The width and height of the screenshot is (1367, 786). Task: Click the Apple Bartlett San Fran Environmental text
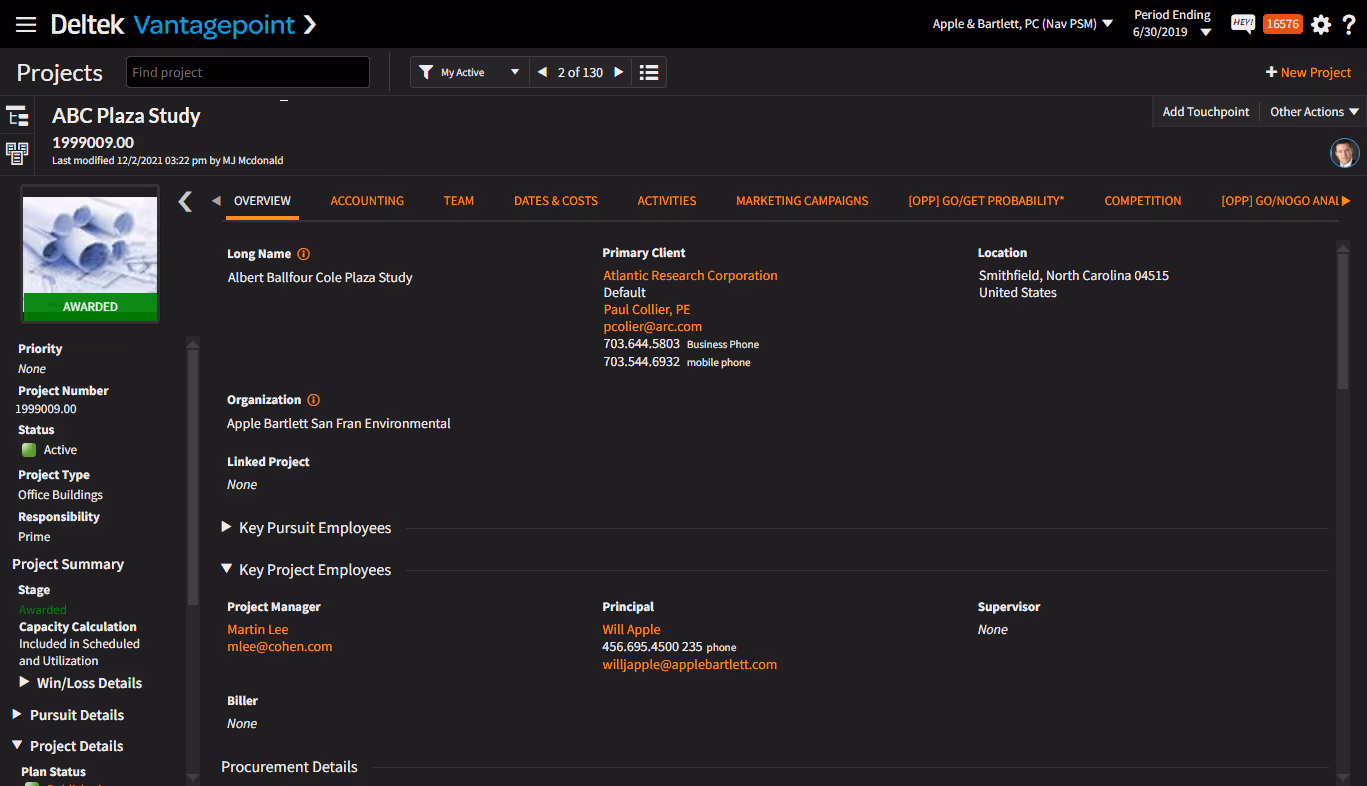click(339, 423)
